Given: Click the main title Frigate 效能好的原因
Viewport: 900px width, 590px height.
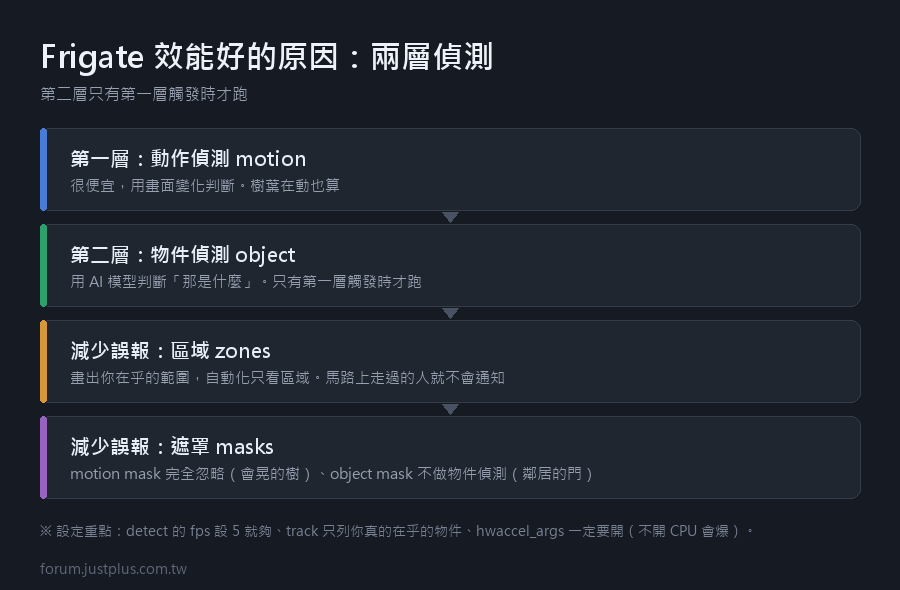Looking at the screenshot, I should coord(267,57).
